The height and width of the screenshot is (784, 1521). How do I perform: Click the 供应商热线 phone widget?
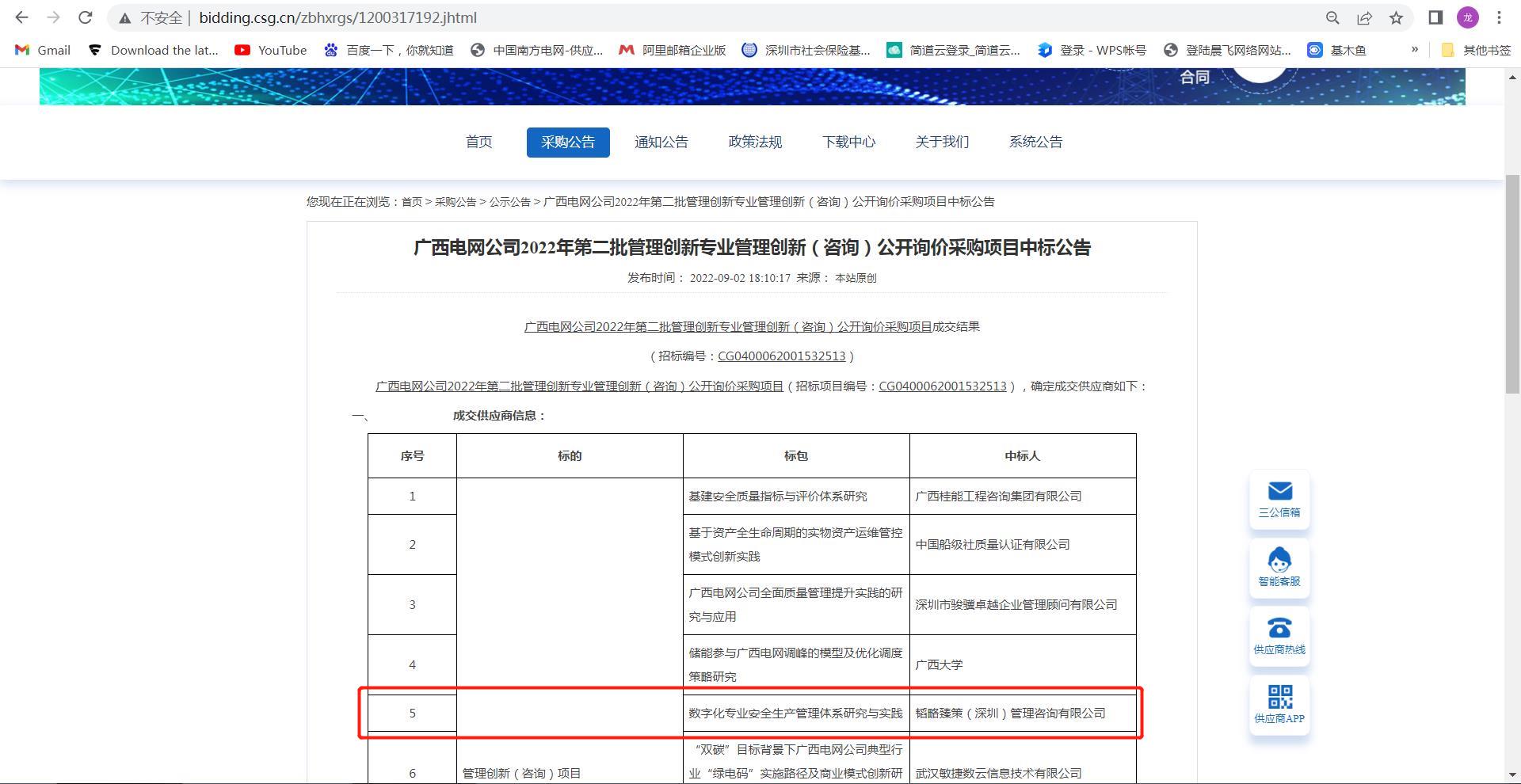[1279, 637]
